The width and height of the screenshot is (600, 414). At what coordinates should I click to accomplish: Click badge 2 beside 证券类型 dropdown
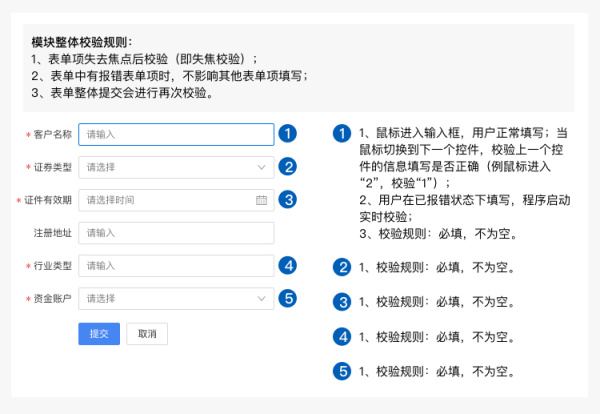coord(288,167)
